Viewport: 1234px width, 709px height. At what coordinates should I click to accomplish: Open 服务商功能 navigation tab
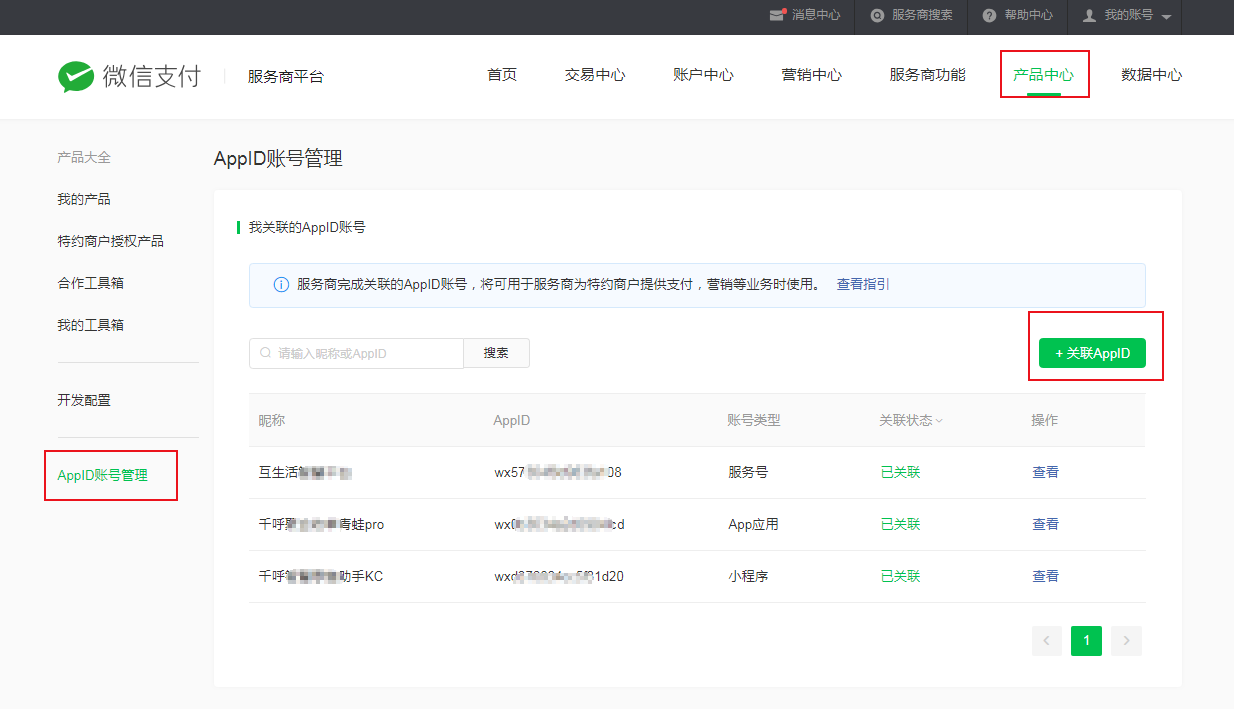tap(927, 75)
